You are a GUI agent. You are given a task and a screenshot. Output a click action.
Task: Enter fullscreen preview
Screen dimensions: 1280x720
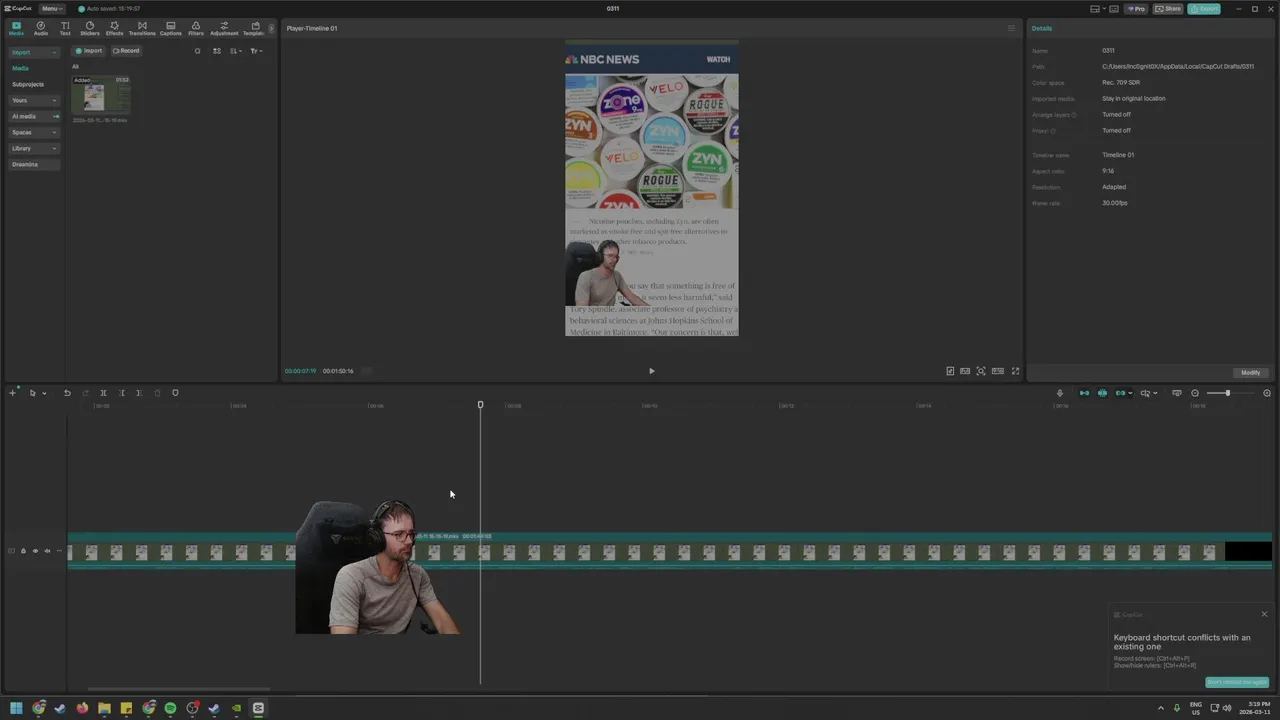coord(1015,371)
